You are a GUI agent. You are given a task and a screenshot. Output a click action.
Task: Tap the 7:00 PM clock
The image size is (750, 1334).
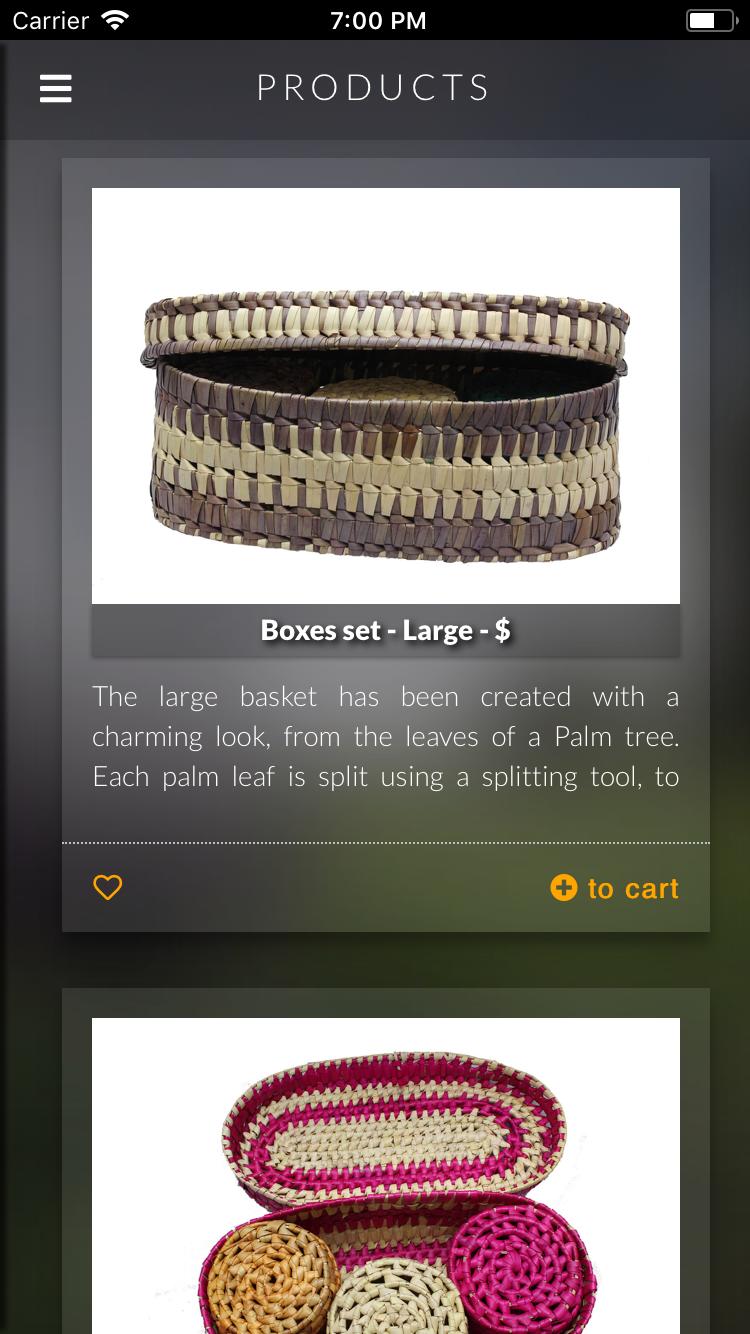tap(378, 20)
